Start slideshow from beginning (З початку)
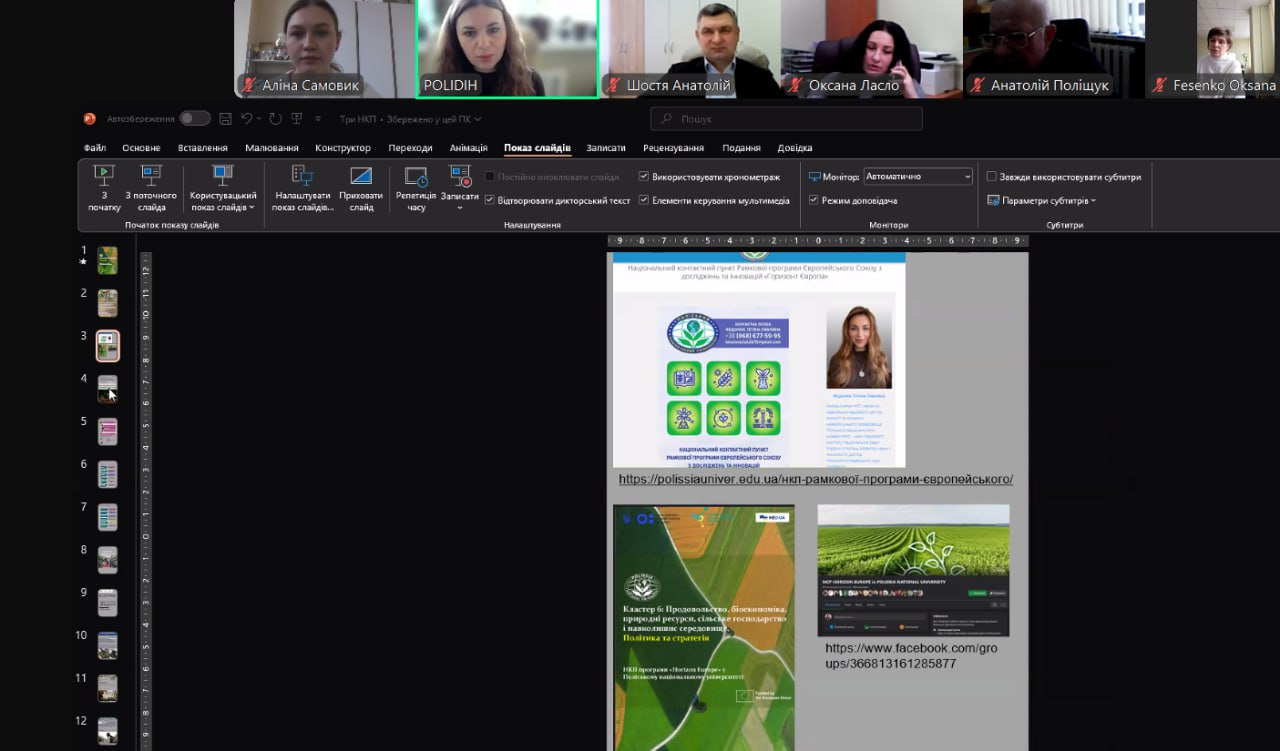 [x=104, y=189]
